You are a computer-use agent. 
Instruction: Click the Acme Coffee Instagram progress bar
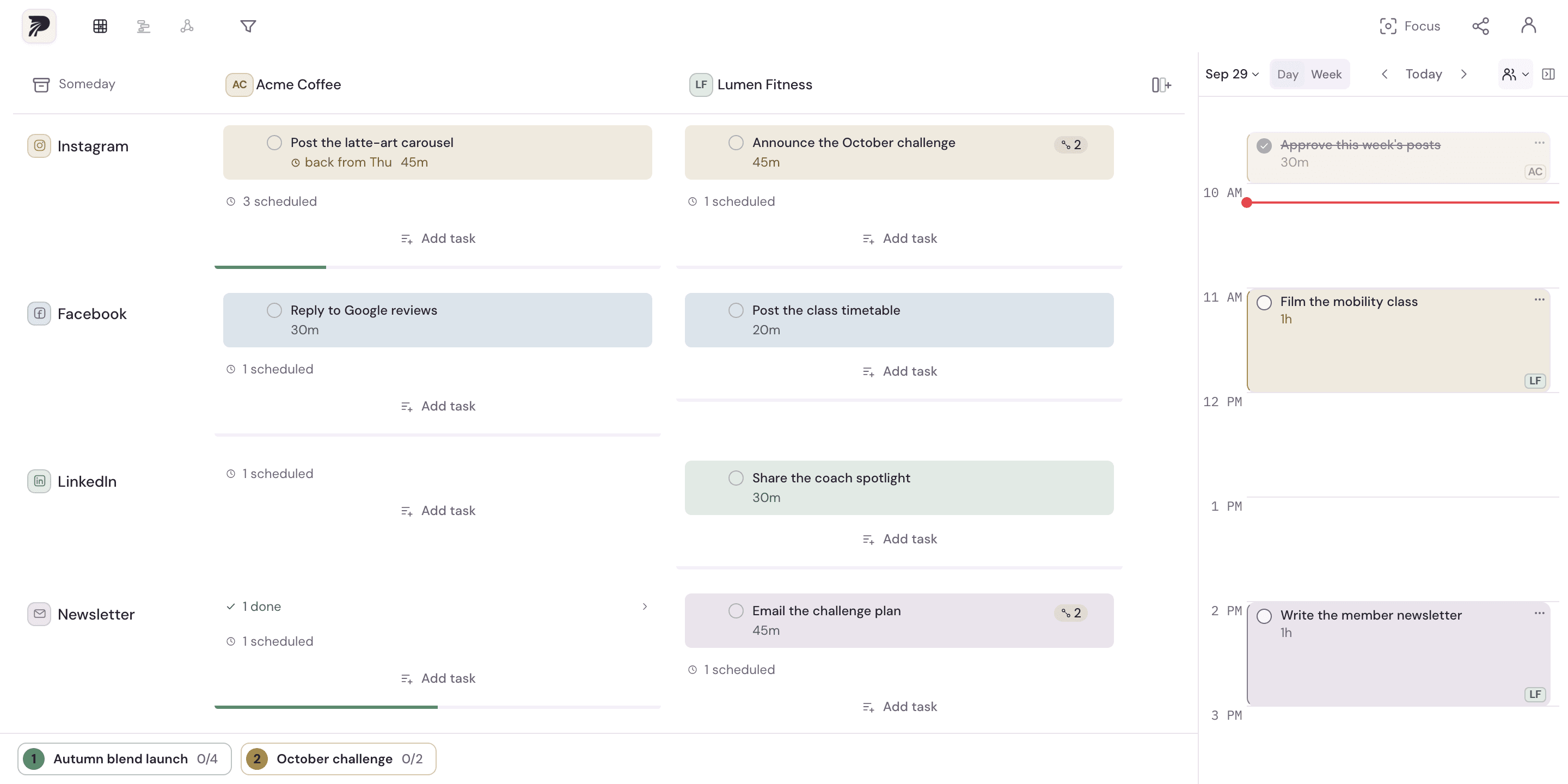pos(437,267)
